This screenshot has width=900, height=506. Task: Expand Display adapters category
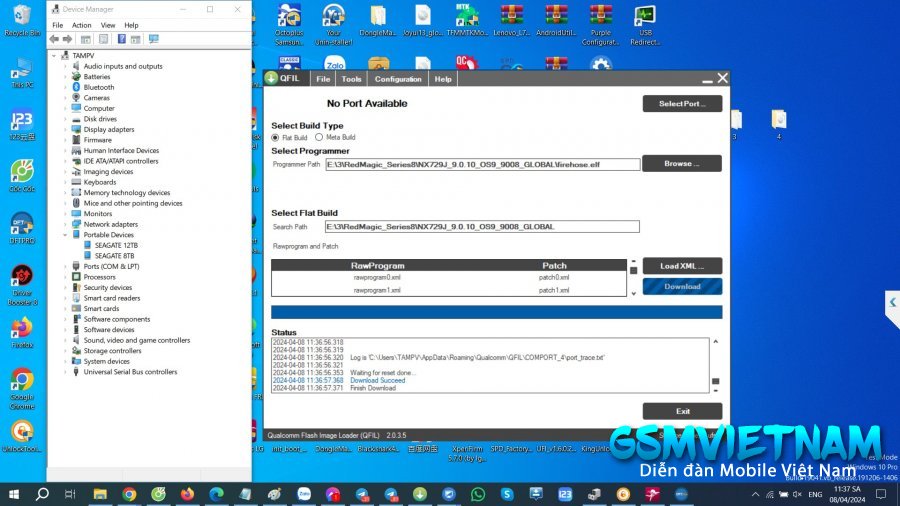[x=65, y=130]
